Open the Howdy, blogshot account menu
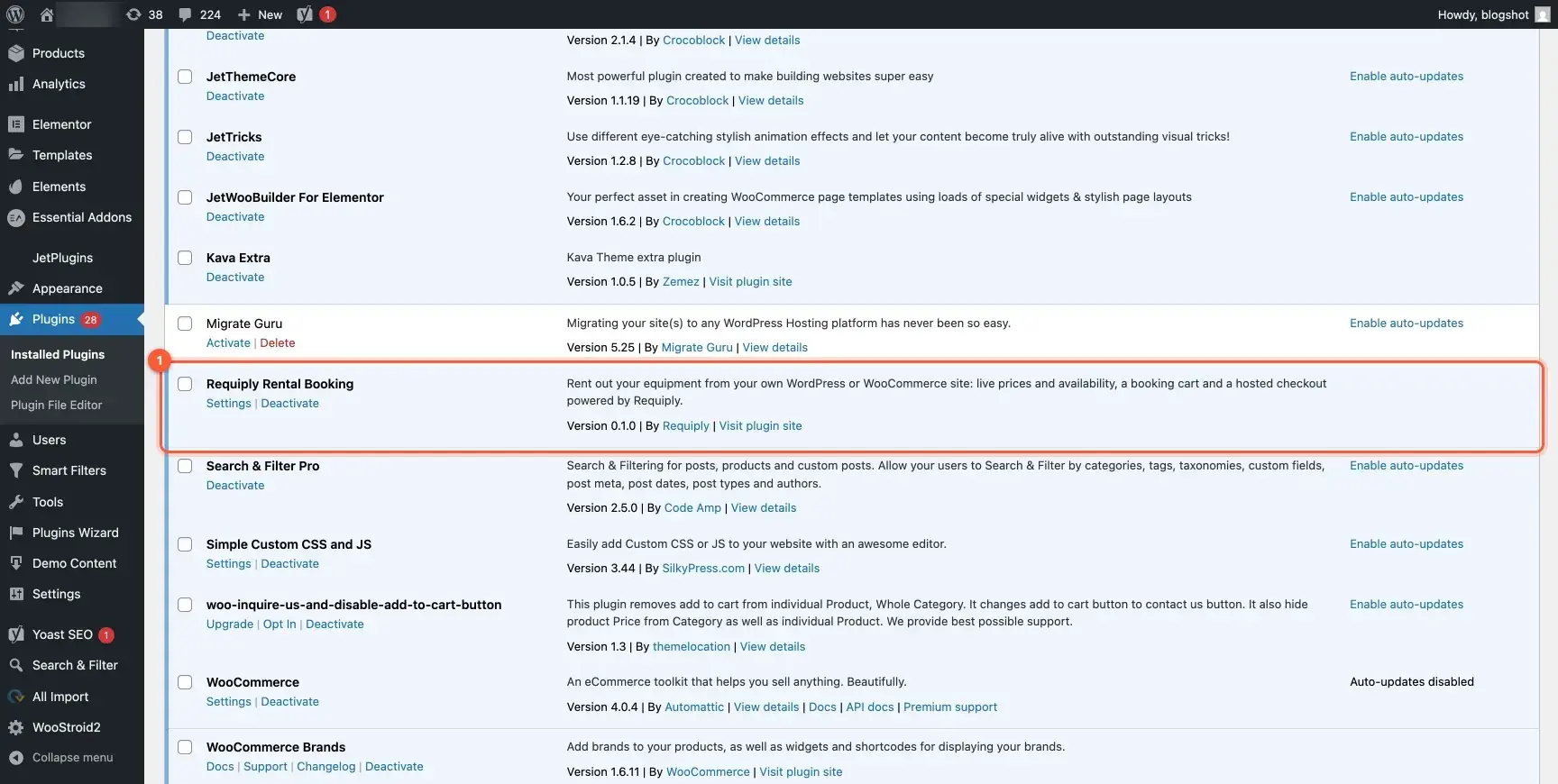 click(x=1493, y=14)
